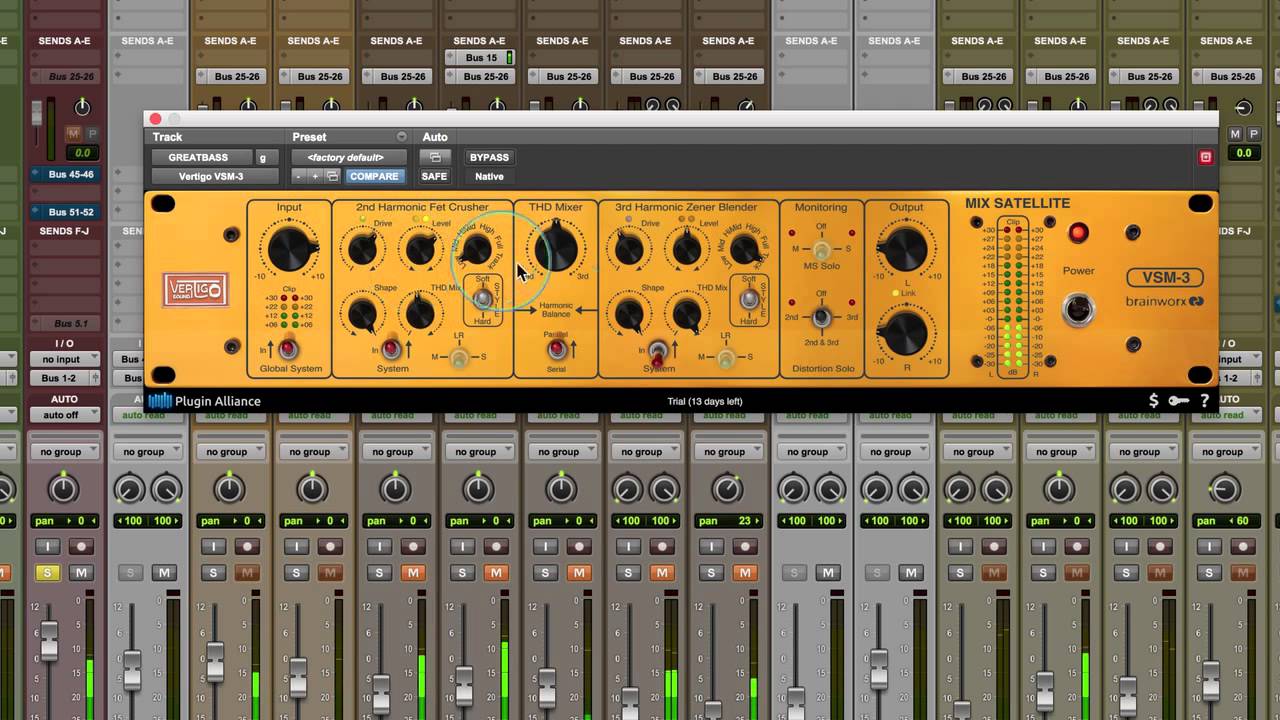Click the previous preset minus button

coord(298,176)
